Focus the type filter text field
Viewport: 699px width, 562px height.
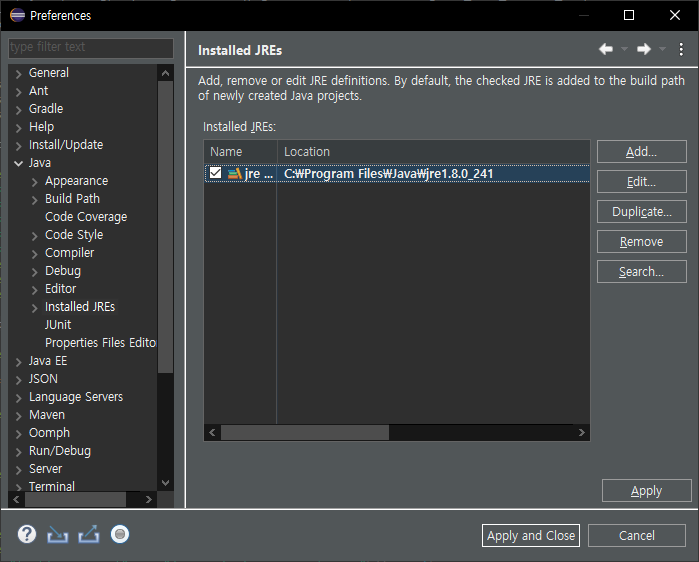click(90, 47)
